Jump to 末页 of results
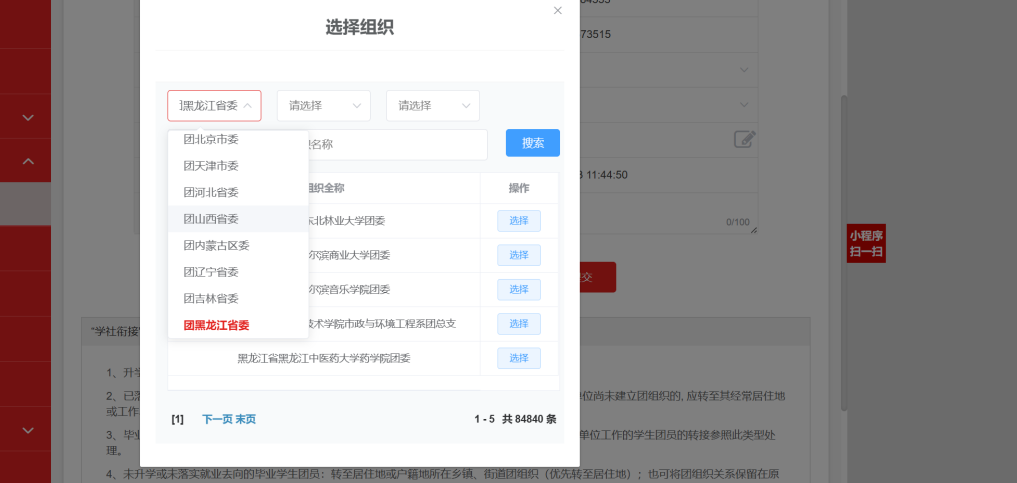Screen dimensions: 1017x483 (x=246, y=419)
